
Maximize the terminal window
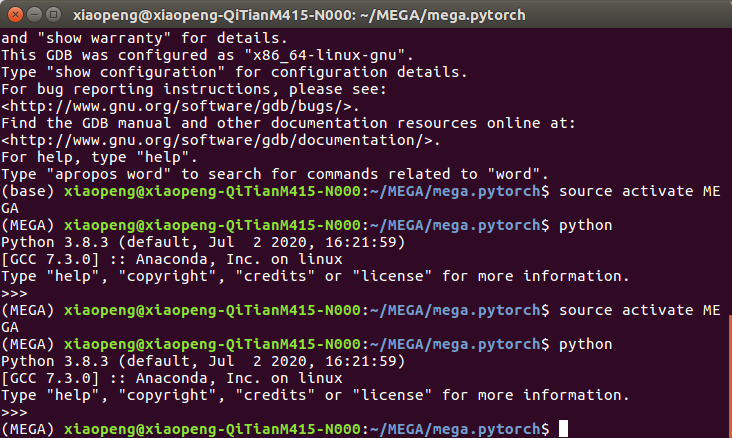point(53,14)
